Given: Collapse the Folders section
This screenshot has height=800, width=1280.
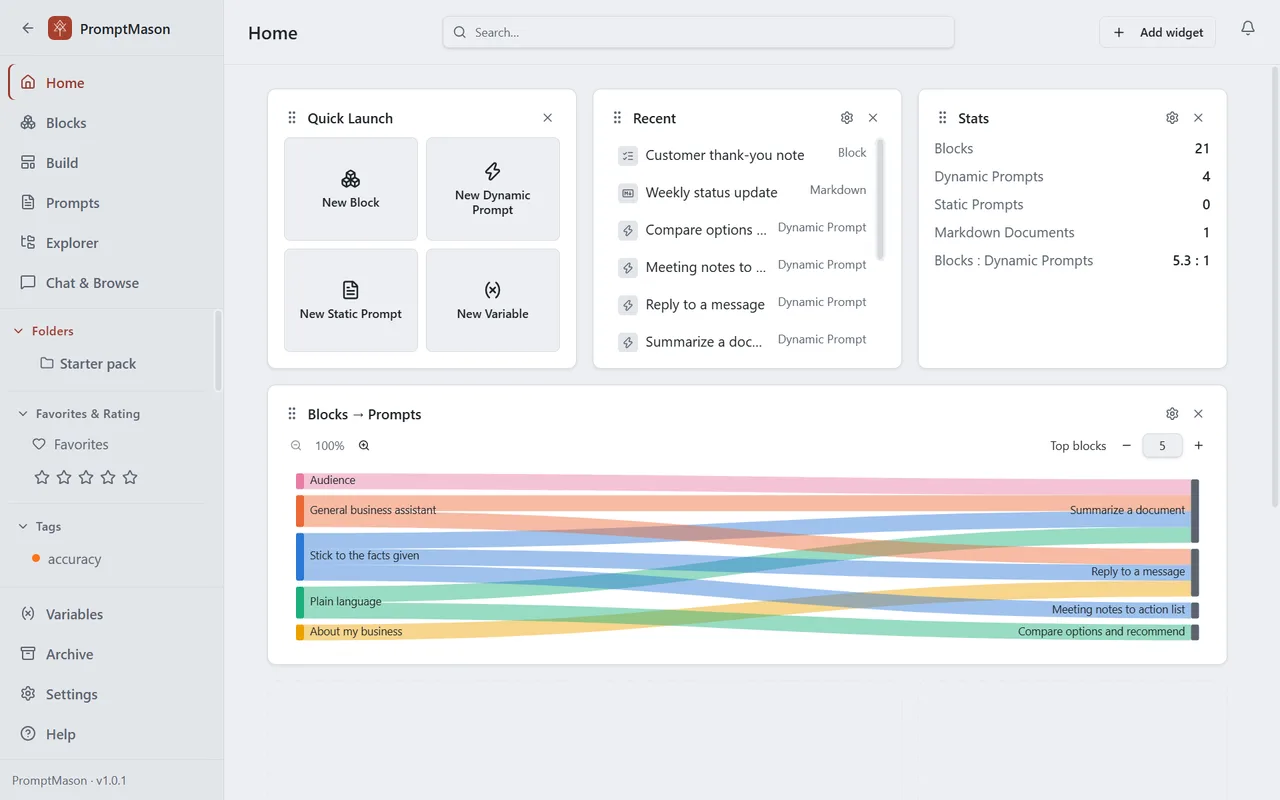Looking at the screenshot, I should (x=18, y=331).
